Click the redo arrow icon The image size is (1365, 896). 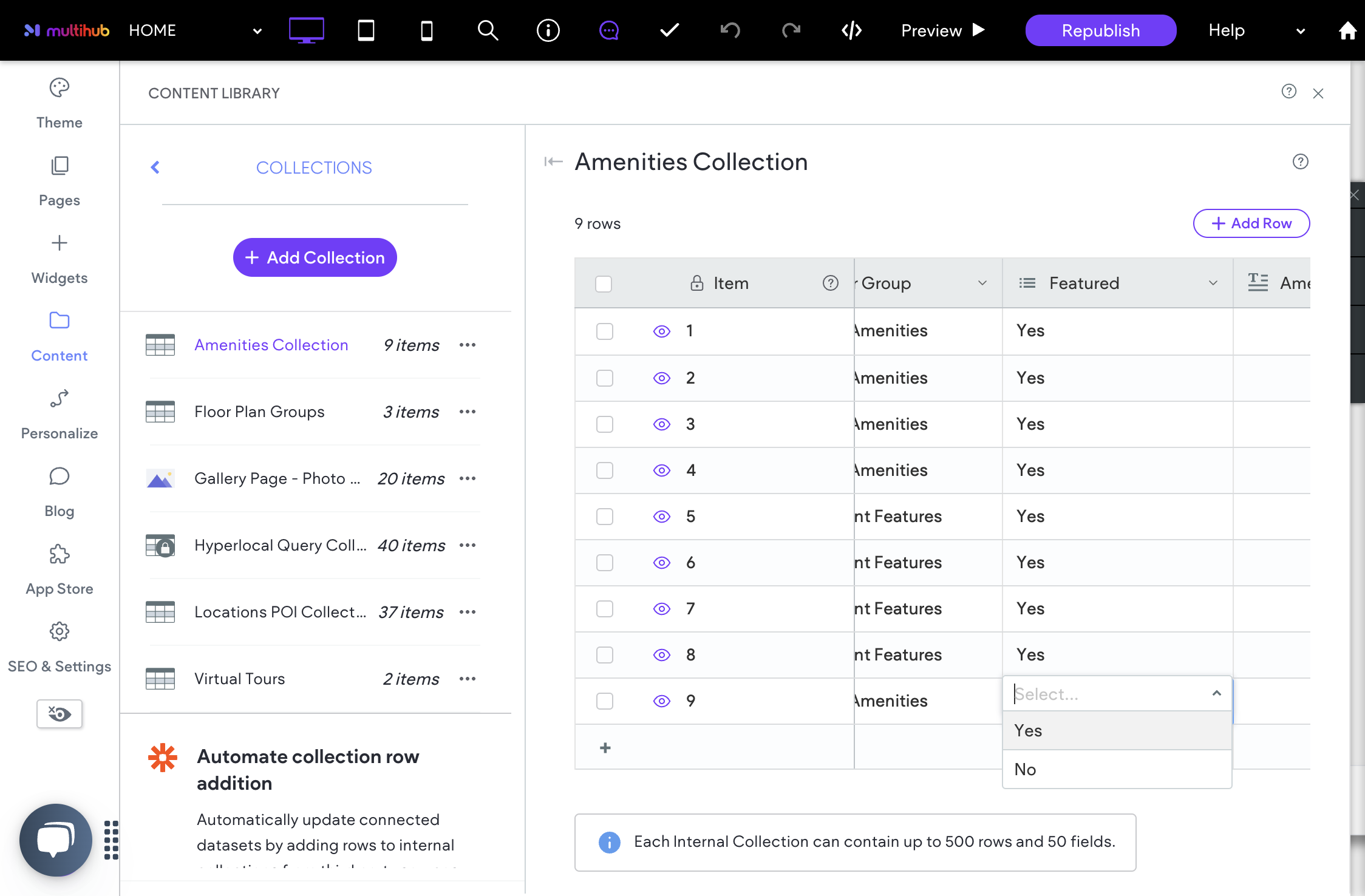click(791, 30)
